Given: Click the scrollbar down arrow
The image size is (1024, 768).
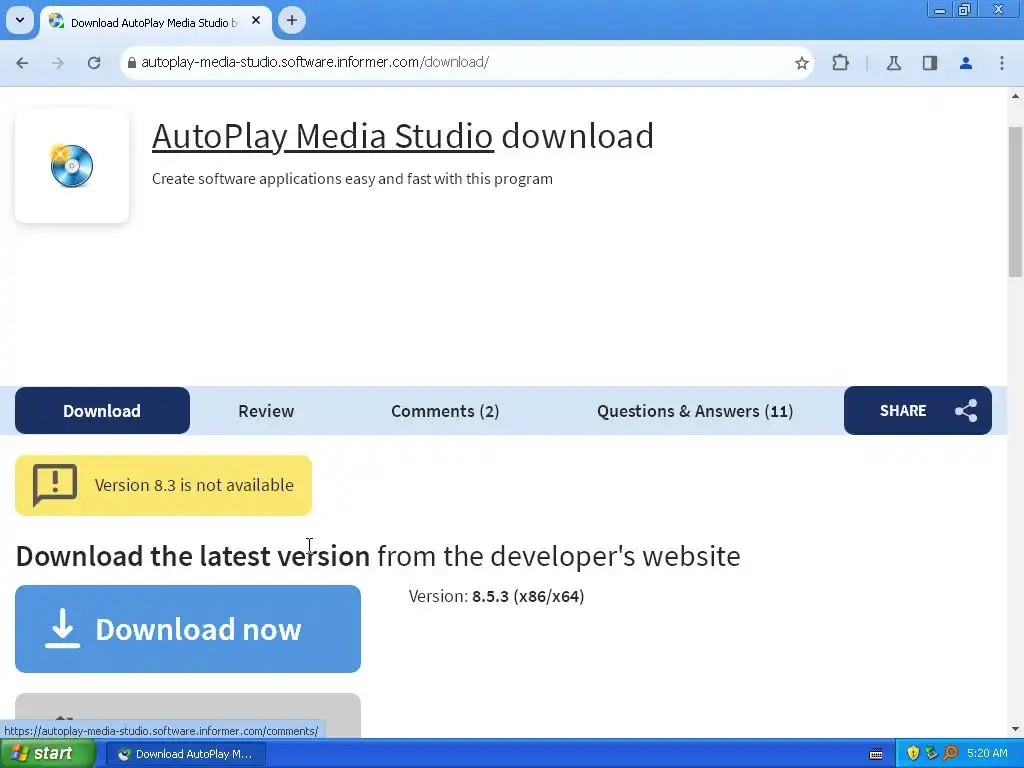Looking at the screenshot, I should pyautogui.click(x=1015, y=729).
